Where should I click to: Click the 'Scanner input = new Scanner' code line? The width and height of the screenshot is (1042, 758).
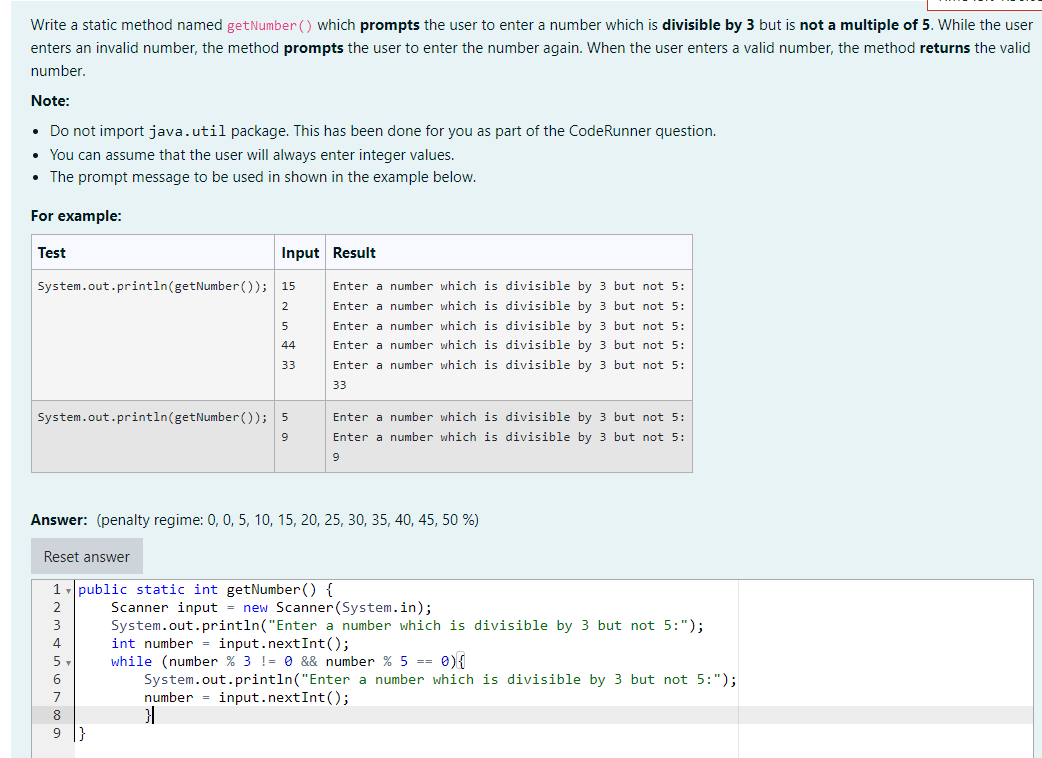click(x=271, y=608)
